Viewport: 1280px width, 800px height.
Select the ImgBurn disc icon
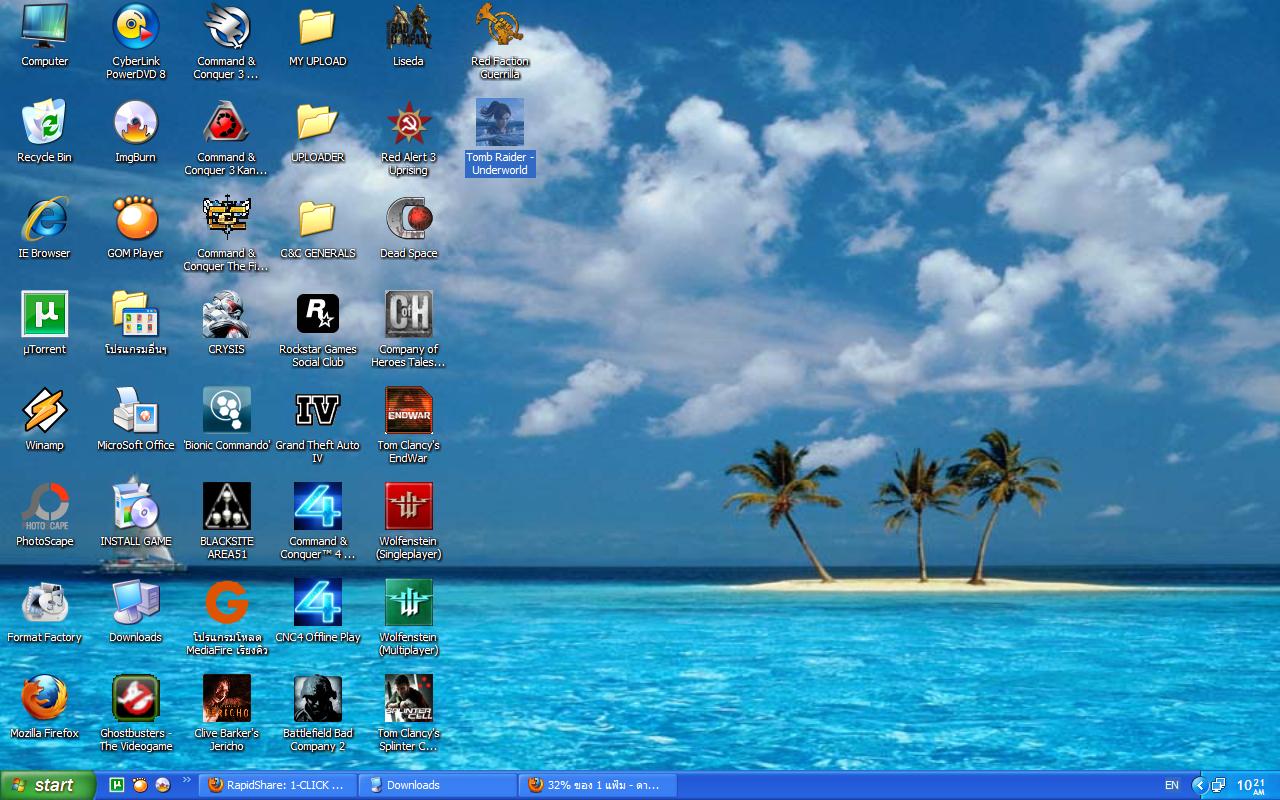(136, 123)
